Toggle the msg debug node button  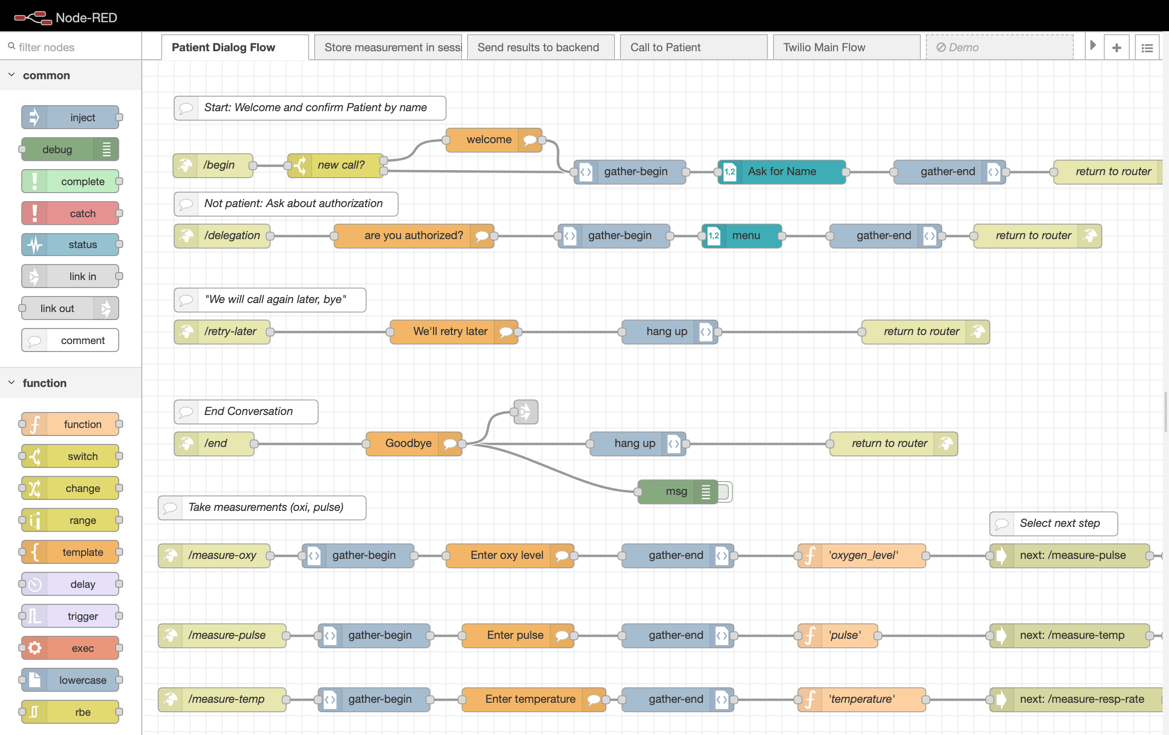(x=725, y=492)
